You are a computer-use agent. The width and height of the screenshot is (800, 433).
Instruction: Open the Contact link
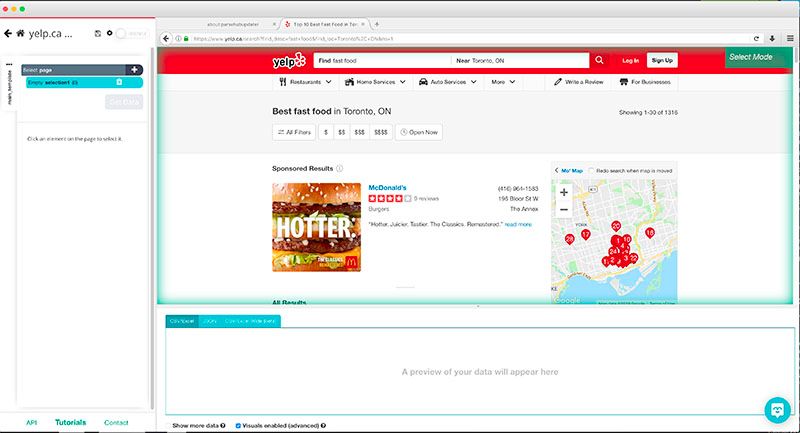pos(116,423)
